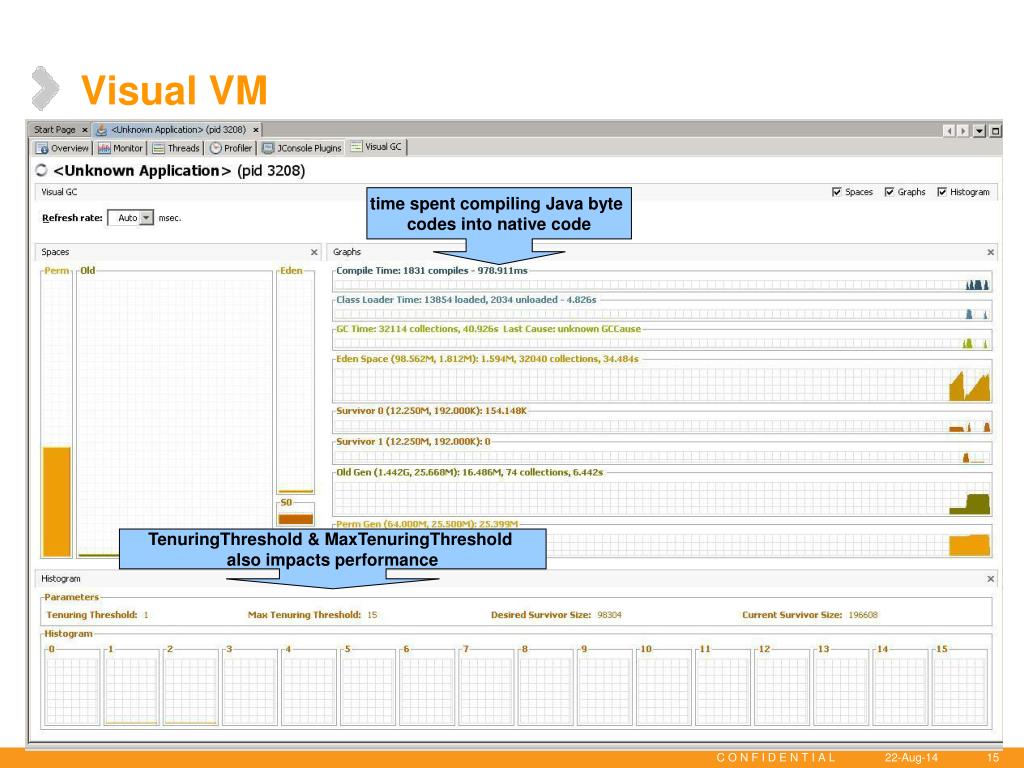Viewport: 1024px width, 768px height.
Task: Click Tenuring Threshold value 1
Action: (x=146, y=615)
